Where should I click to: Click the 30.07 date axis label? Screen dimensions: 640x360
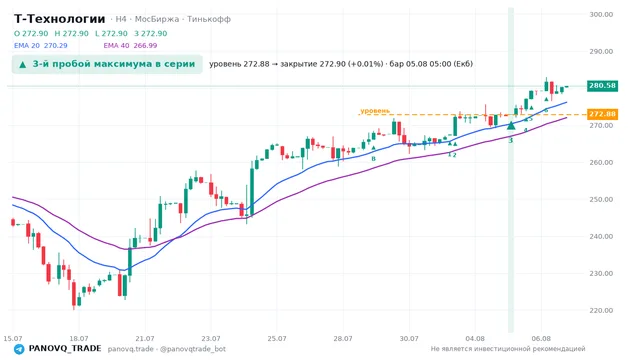[409, 339]
